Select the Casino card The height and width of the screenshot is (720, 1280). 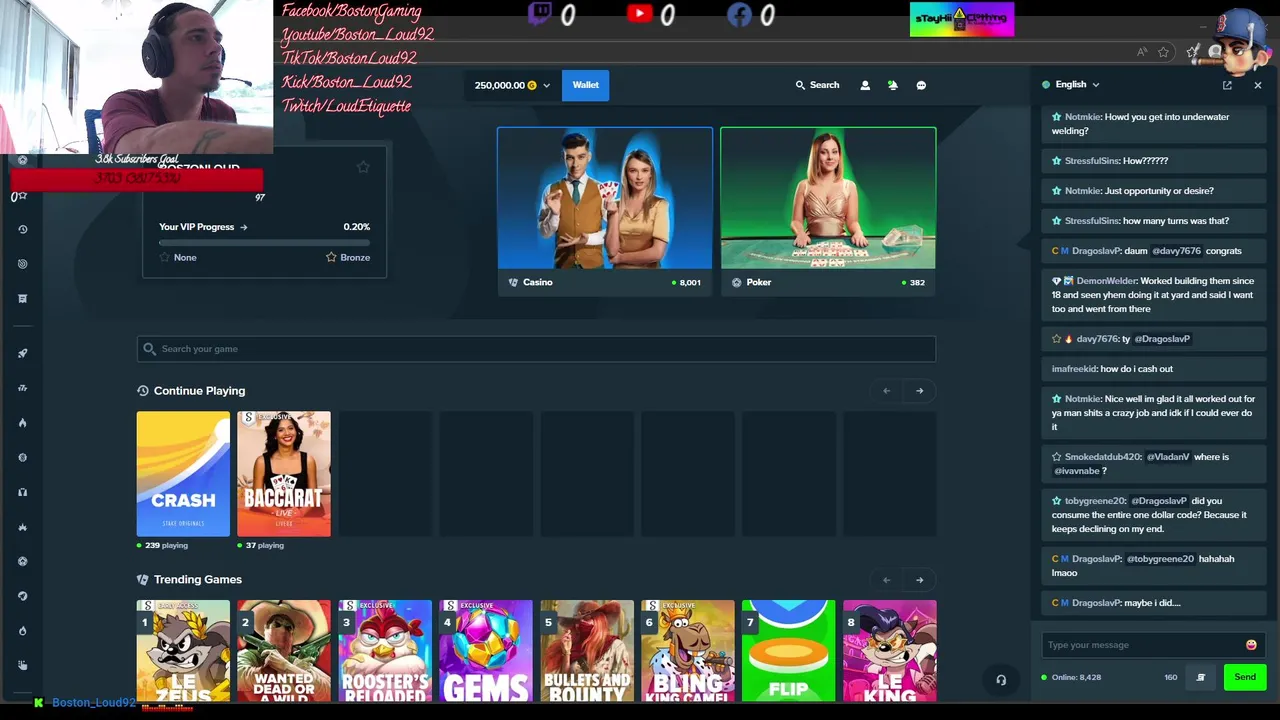[605, 211]
